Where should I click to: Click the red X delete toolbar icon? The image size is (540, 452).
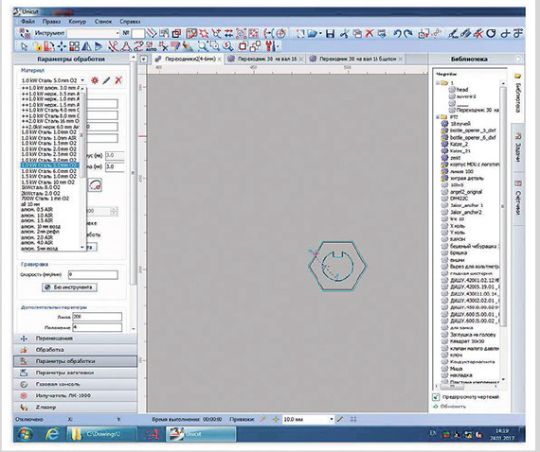coord(369,33)
